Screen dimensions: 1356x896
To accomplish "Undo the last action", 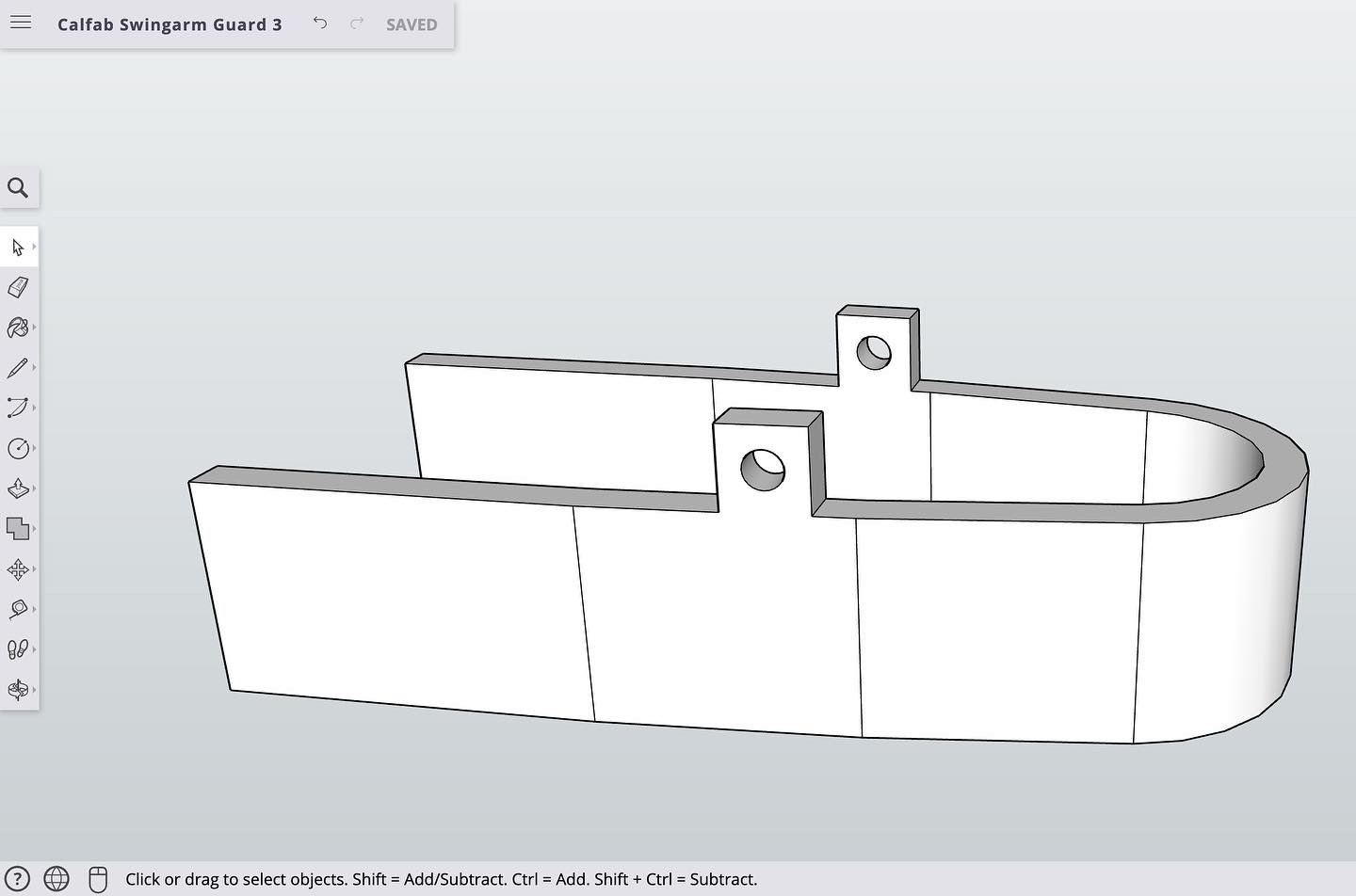I will 320,24.
